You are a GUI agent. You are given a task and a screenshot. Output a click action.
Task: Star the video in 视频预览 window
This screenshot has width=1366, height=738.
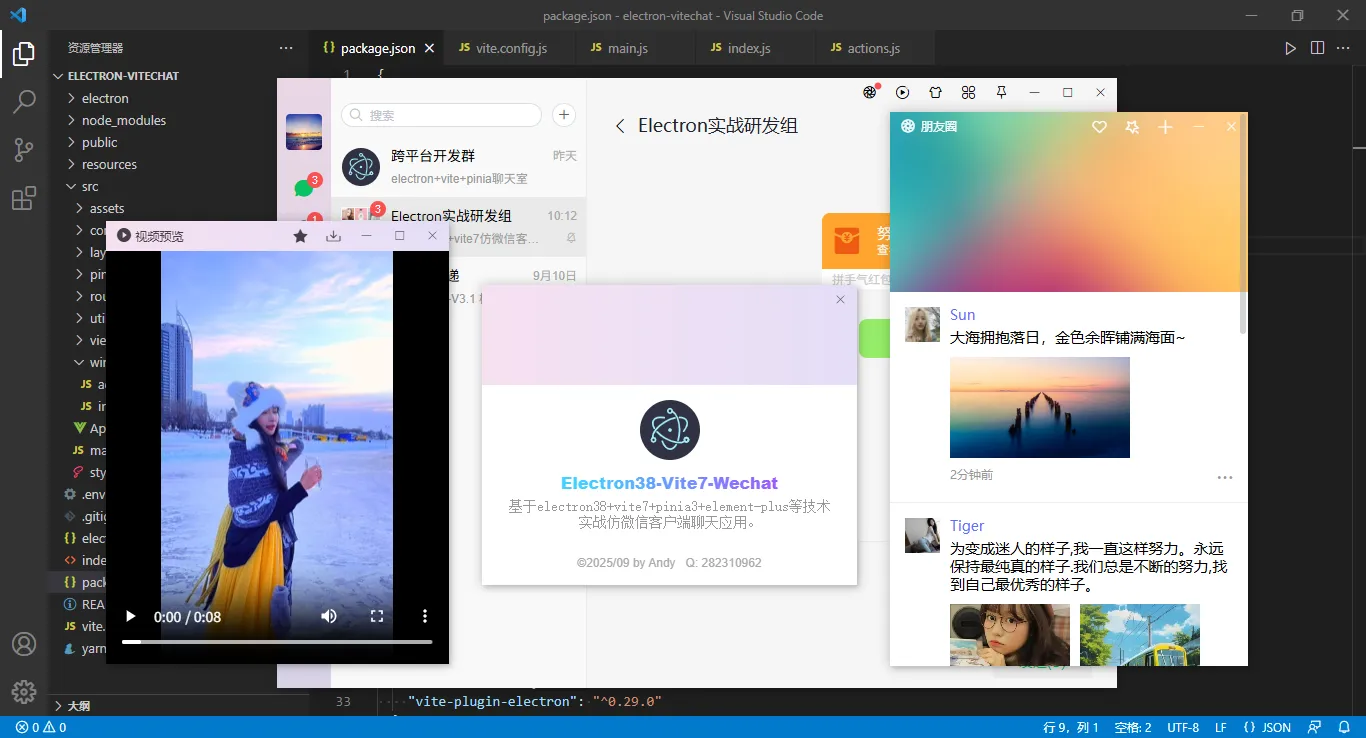coord(300,236)
